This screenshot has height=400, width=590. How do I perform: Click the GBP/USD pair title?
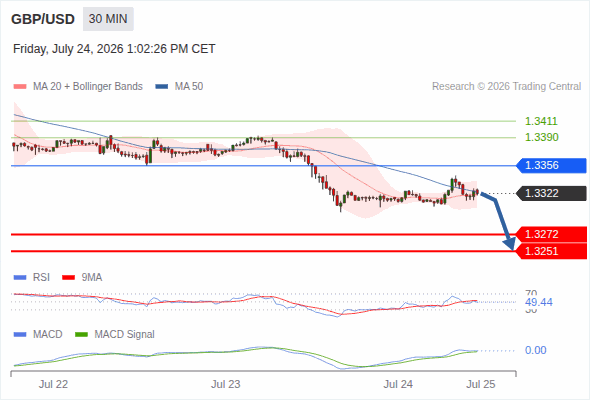point(43,19)
